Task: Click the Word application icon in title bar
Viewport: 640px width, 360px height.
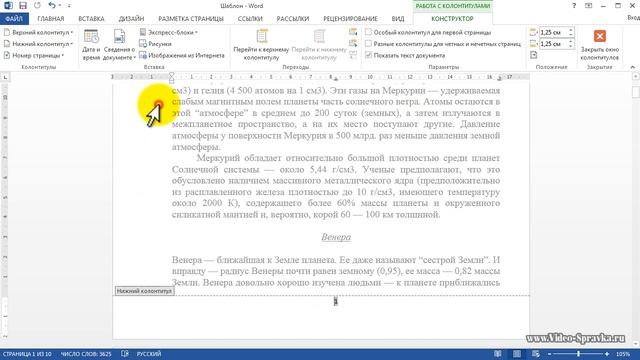Action: point(8,6)
